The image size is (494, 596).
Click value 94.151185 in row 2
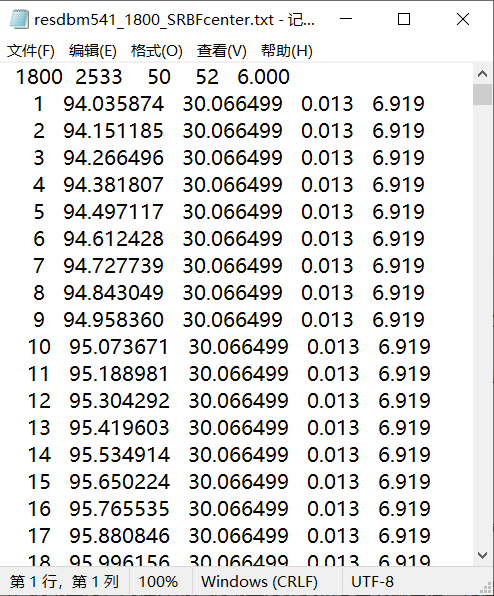pyautogui.click(x=113, y=131)
